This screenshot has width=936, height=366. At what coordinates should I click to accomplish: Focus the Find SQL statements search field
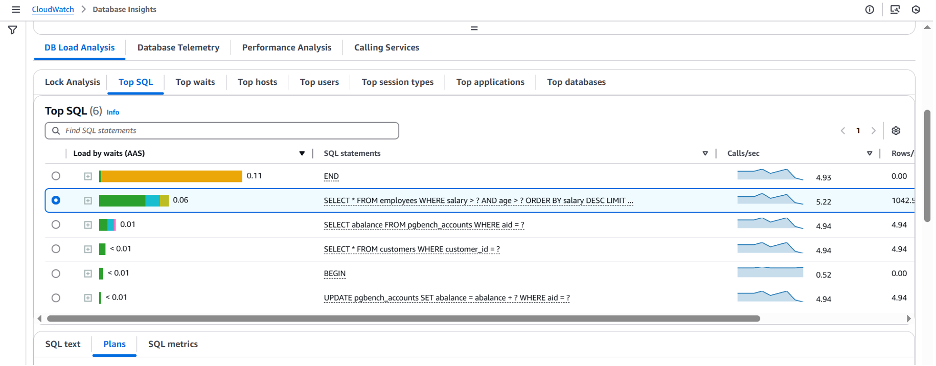point(221,130)
